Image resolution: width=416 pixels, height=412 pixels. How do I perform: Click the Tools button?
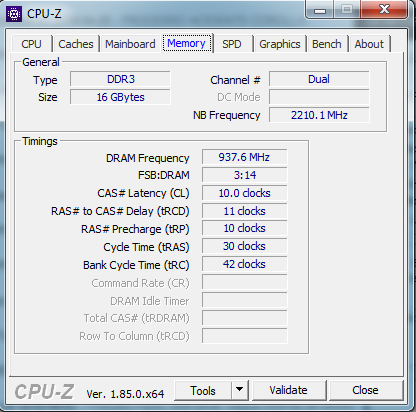pyautogui.click(x=203, y=390)
